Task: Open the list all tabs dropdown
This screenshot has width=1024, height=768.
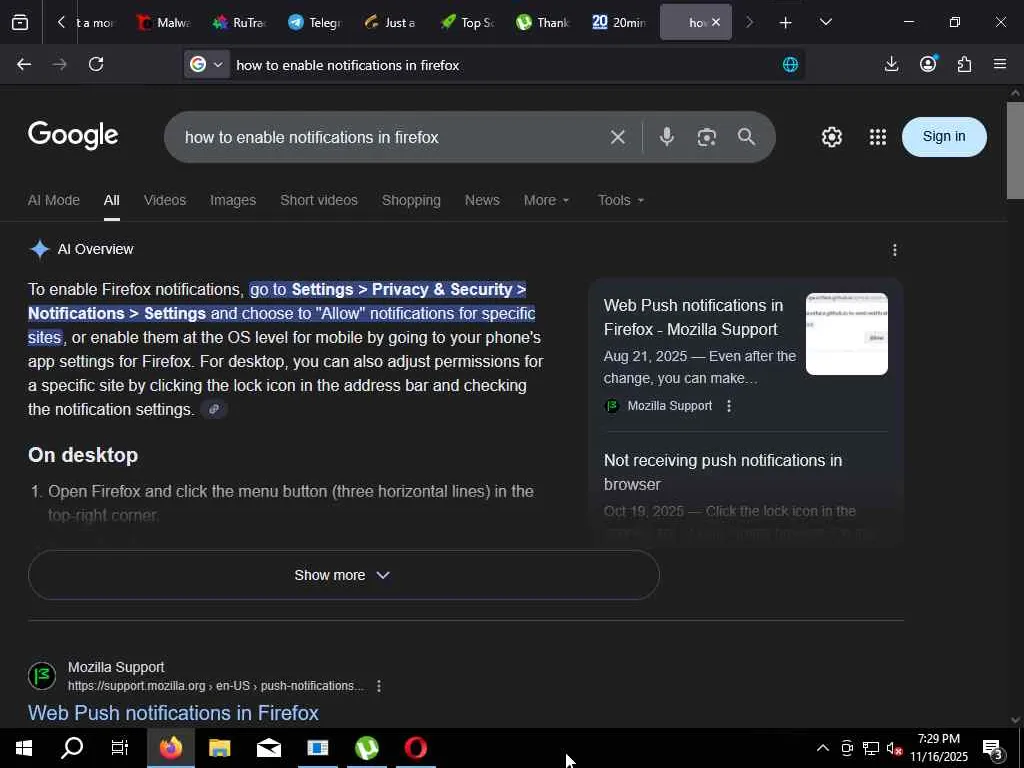Action: tap(825, 22)
